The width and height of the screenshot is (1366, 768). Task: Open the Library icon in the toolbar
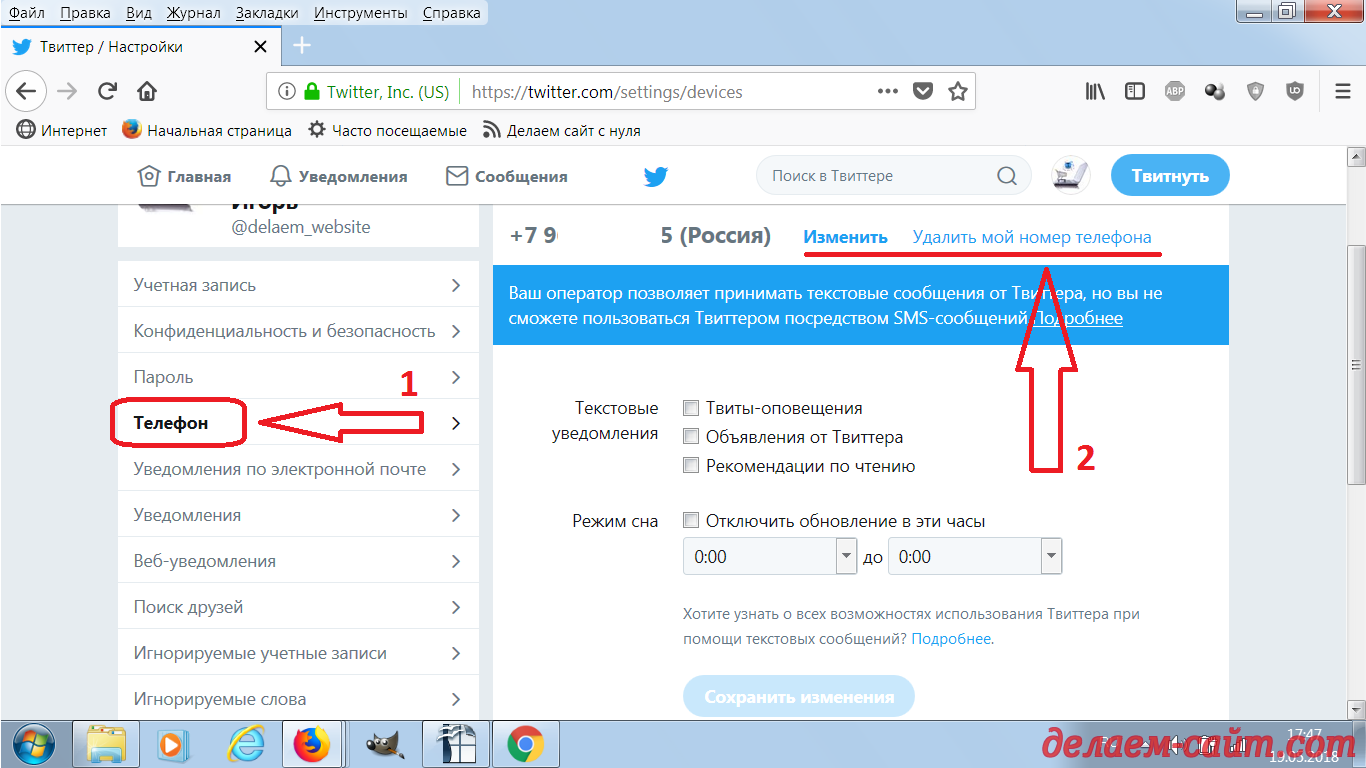tap(1096, 91)
